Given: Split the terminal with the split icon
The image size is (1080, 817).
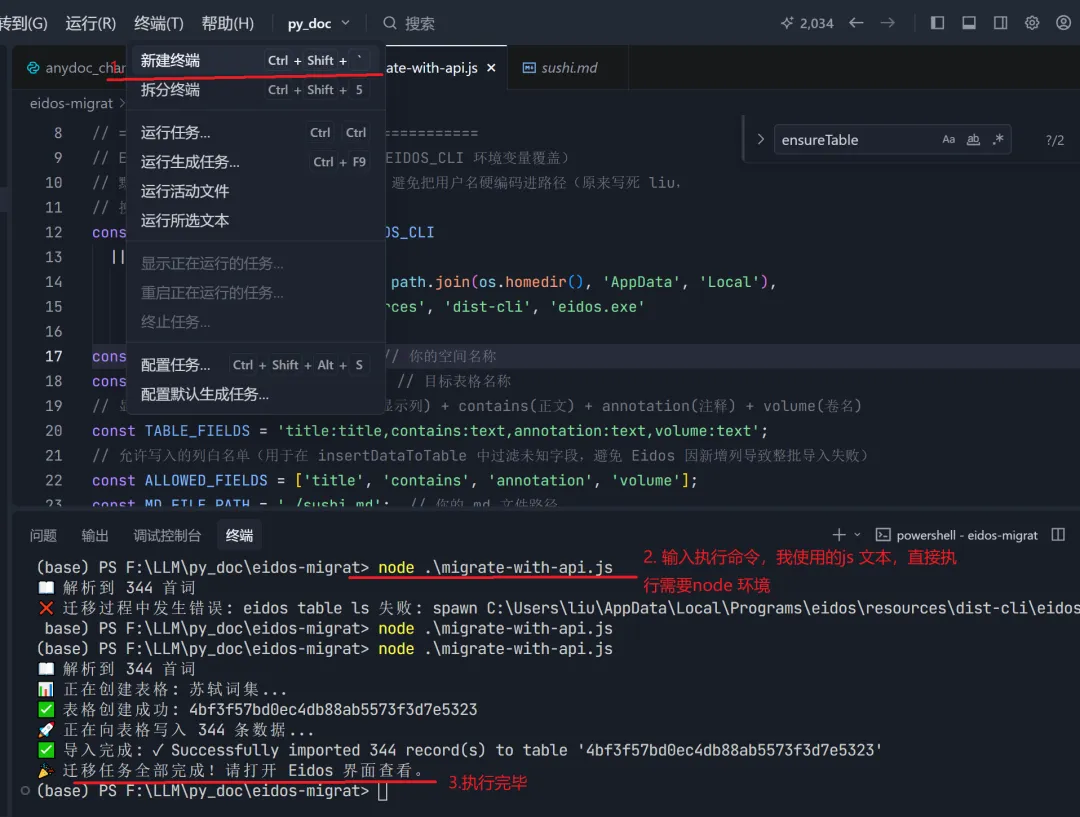Looking at the screenshot, I should [x=1059, y=535].
